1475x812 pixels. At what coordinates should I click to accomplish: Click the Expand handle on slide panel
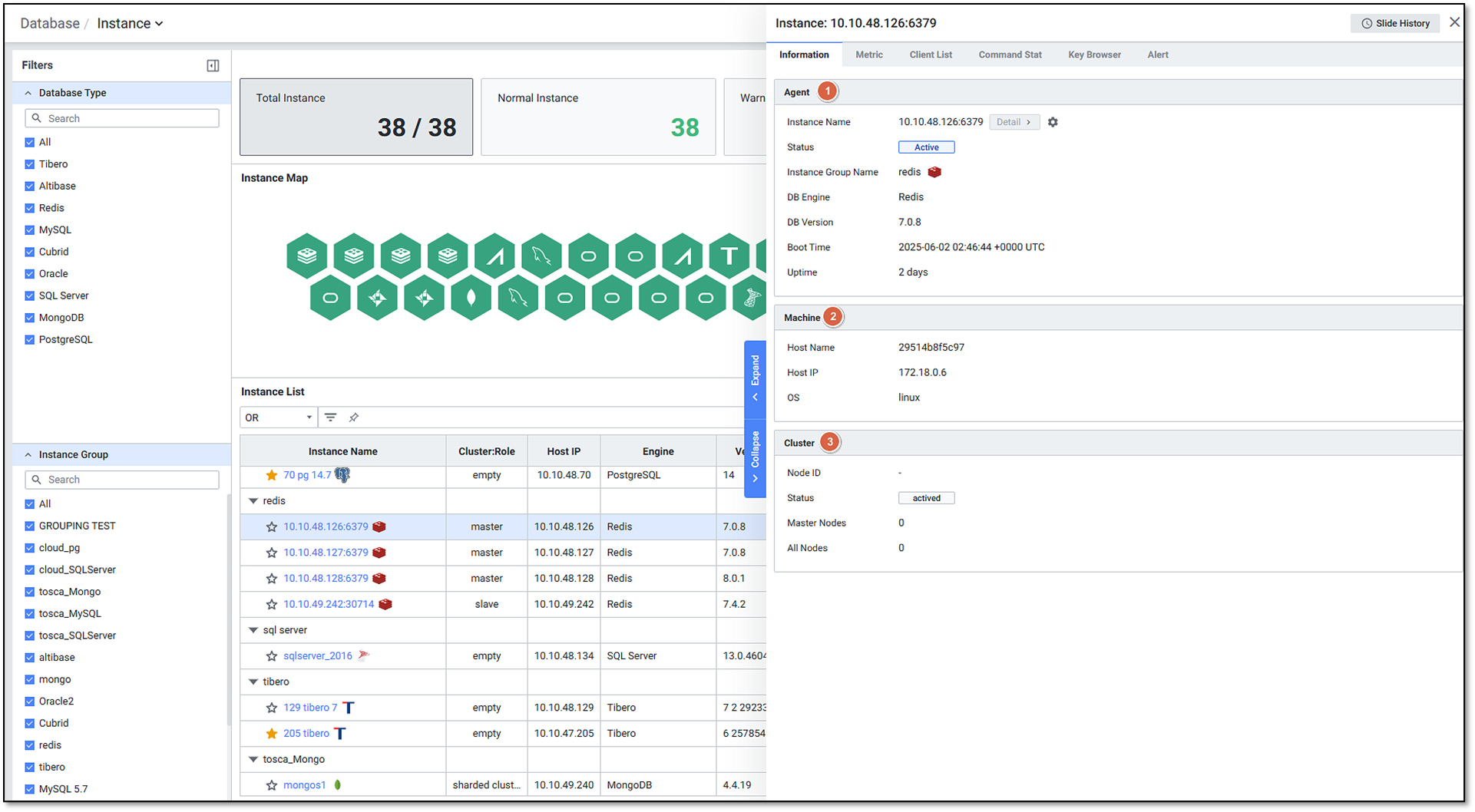(755, 377)
